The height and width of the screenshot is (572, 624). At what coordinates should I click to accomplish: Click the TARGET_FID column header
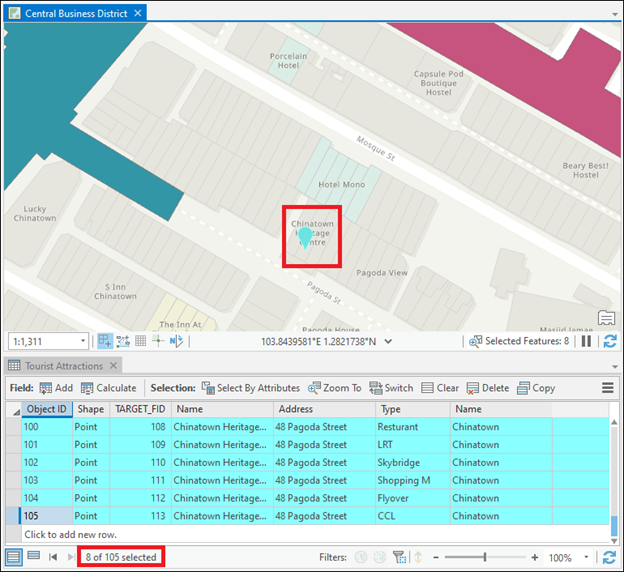tap(140, 409)
